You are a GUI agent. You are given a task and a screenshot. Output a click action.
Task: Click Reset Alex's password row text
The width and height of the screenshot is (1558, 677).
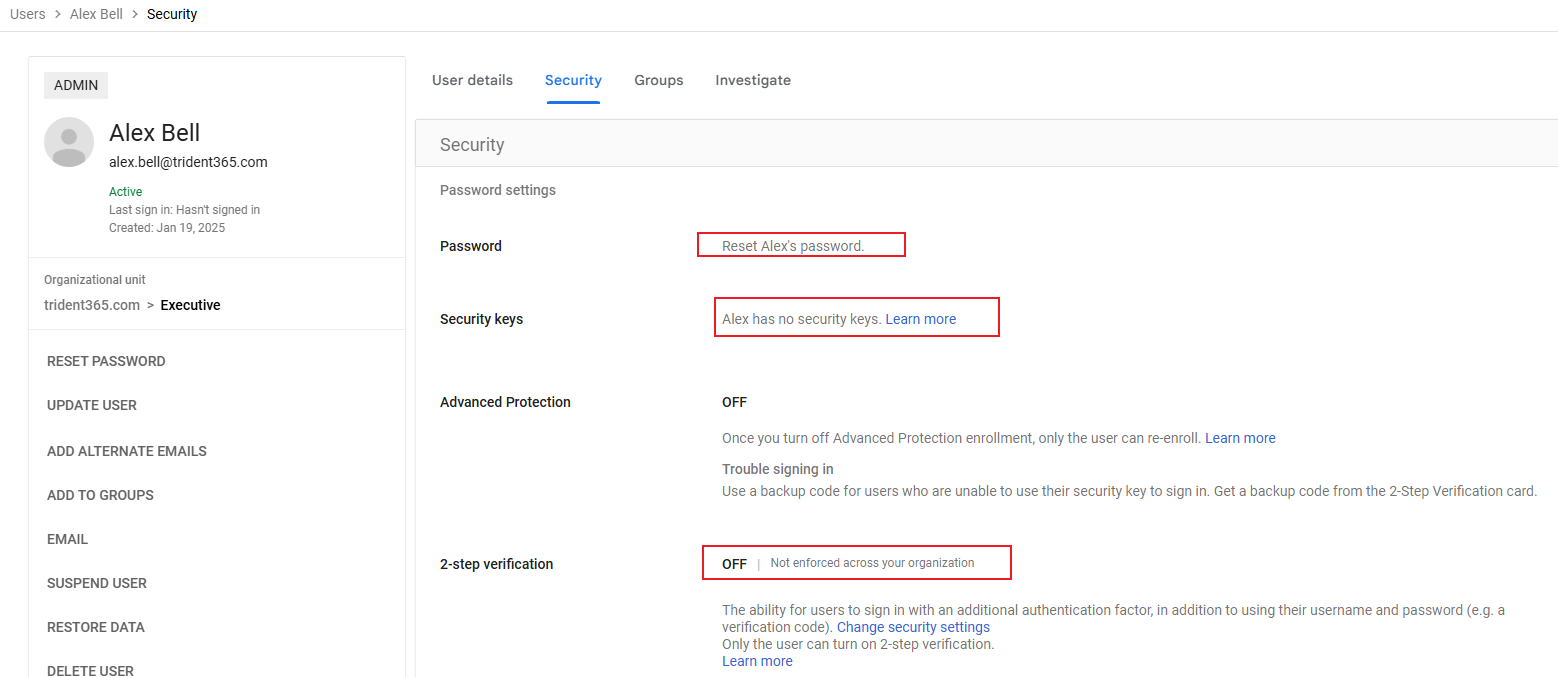click(793, 246)
